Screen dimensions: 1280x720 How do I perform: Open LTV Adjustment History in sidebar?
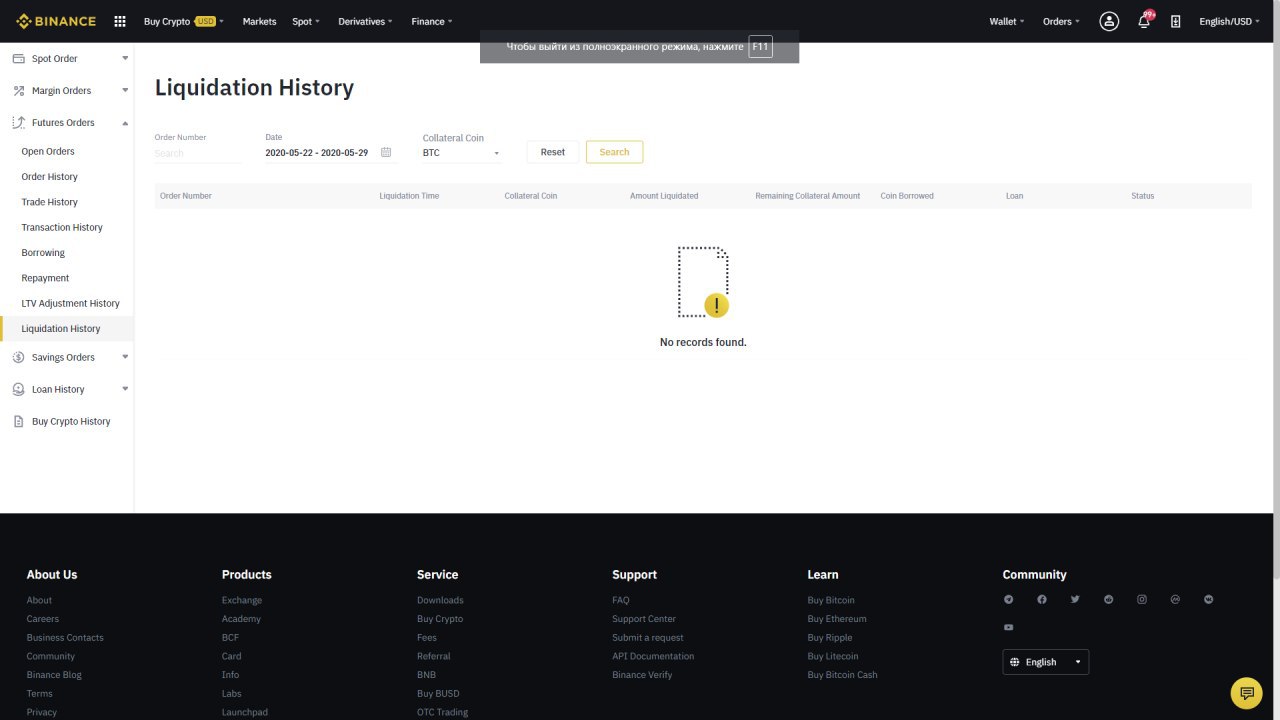click(x=70, y=303)
